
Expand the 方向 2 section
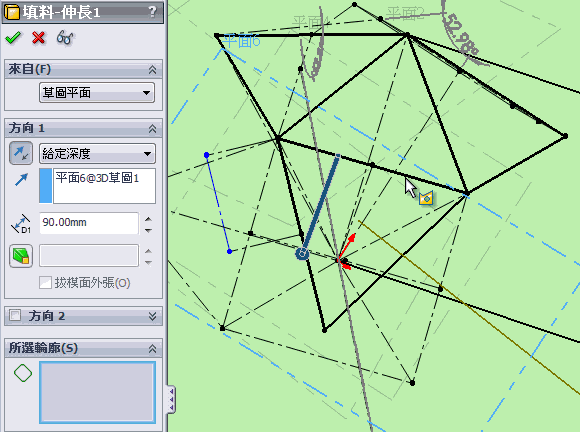[x=152, y=316]
